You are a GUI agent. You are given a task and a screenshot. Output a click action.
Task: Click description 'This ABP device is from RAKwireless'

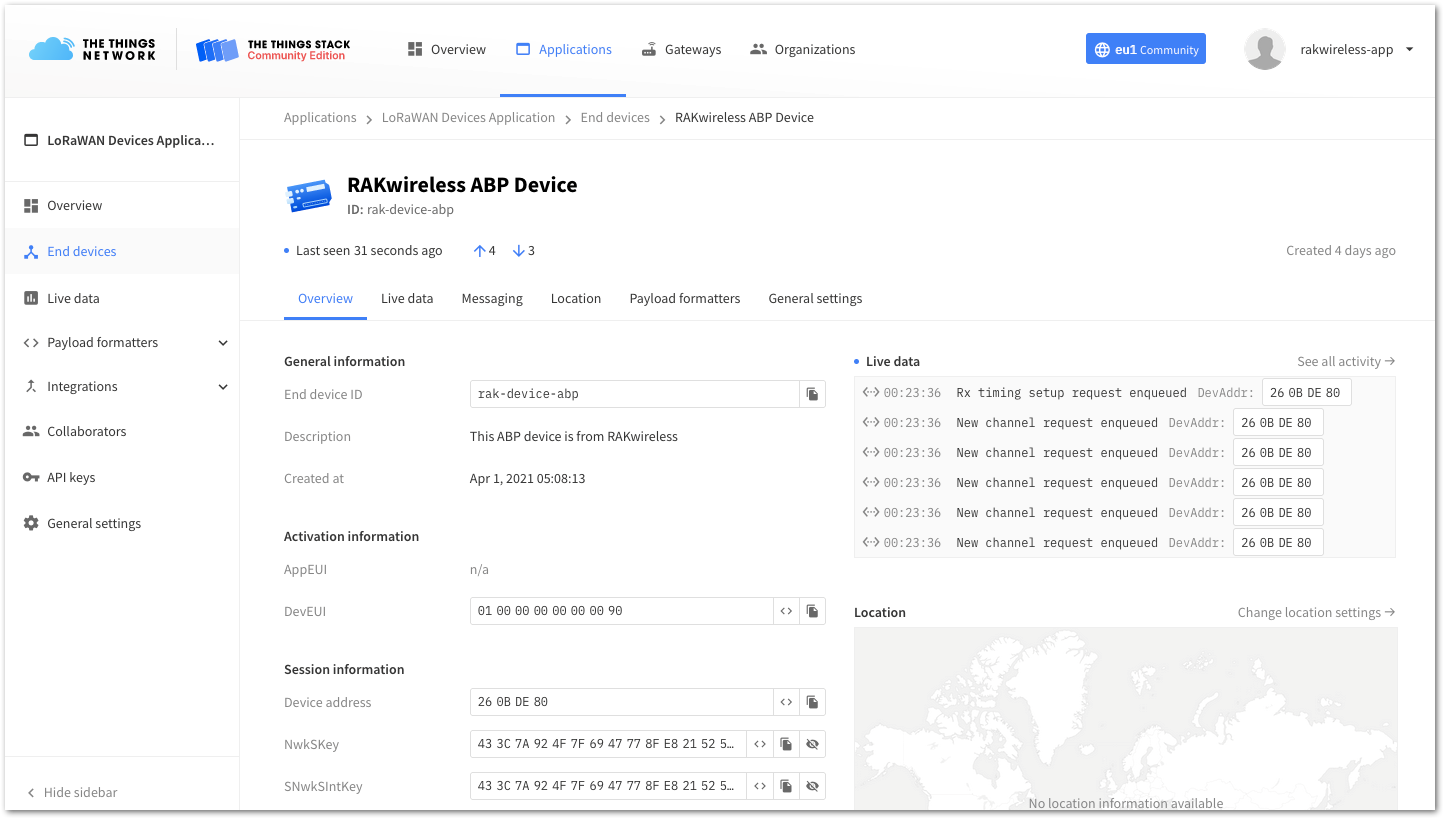[x=574, y=436]
